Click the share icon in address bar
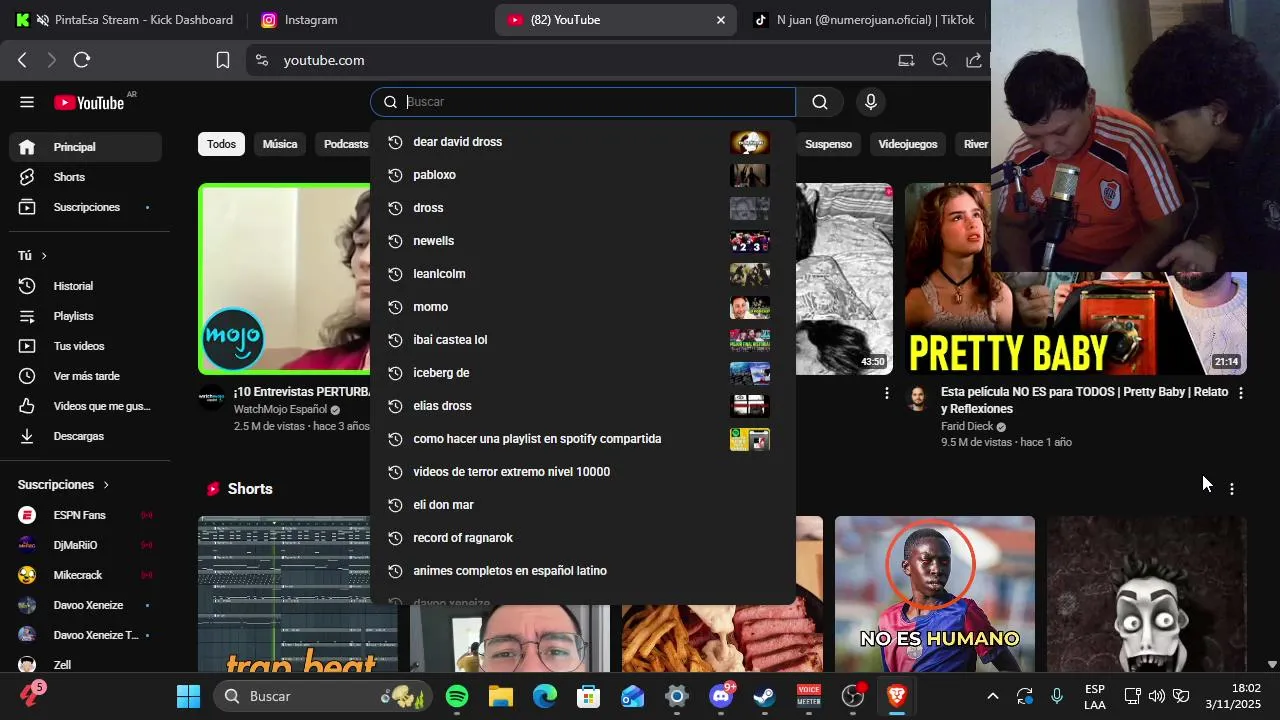Viewport: 1280px width, 720px height. point(973,60)
